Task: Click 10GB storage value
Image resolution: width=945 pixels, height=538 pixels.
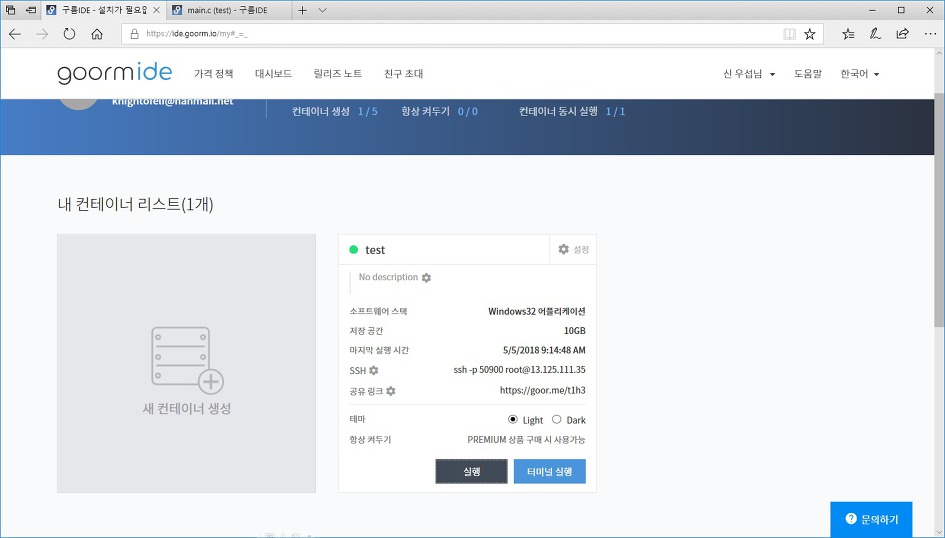Action: (x=574, y=331)
